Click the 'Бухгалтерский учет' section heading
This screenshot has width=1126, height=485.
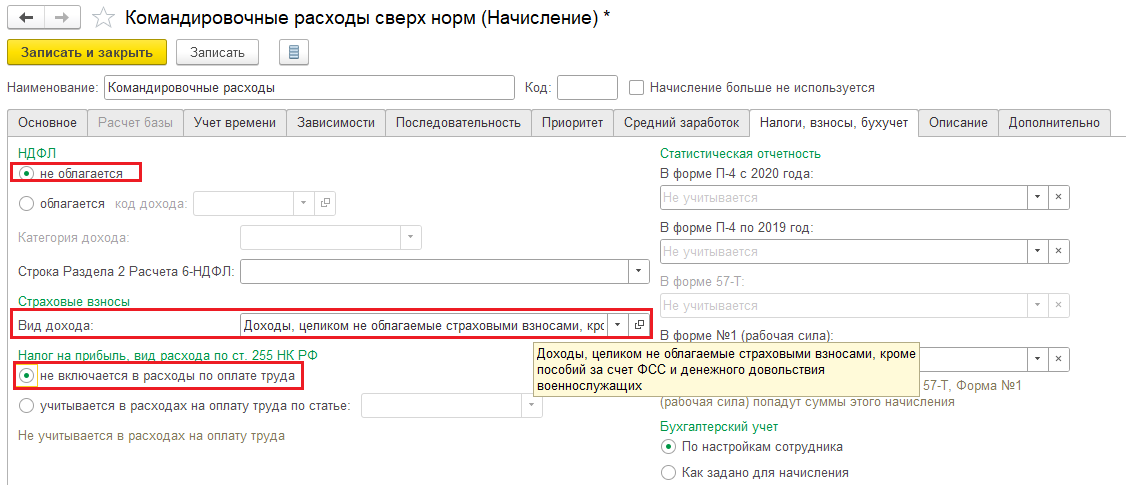click(719, 427)
